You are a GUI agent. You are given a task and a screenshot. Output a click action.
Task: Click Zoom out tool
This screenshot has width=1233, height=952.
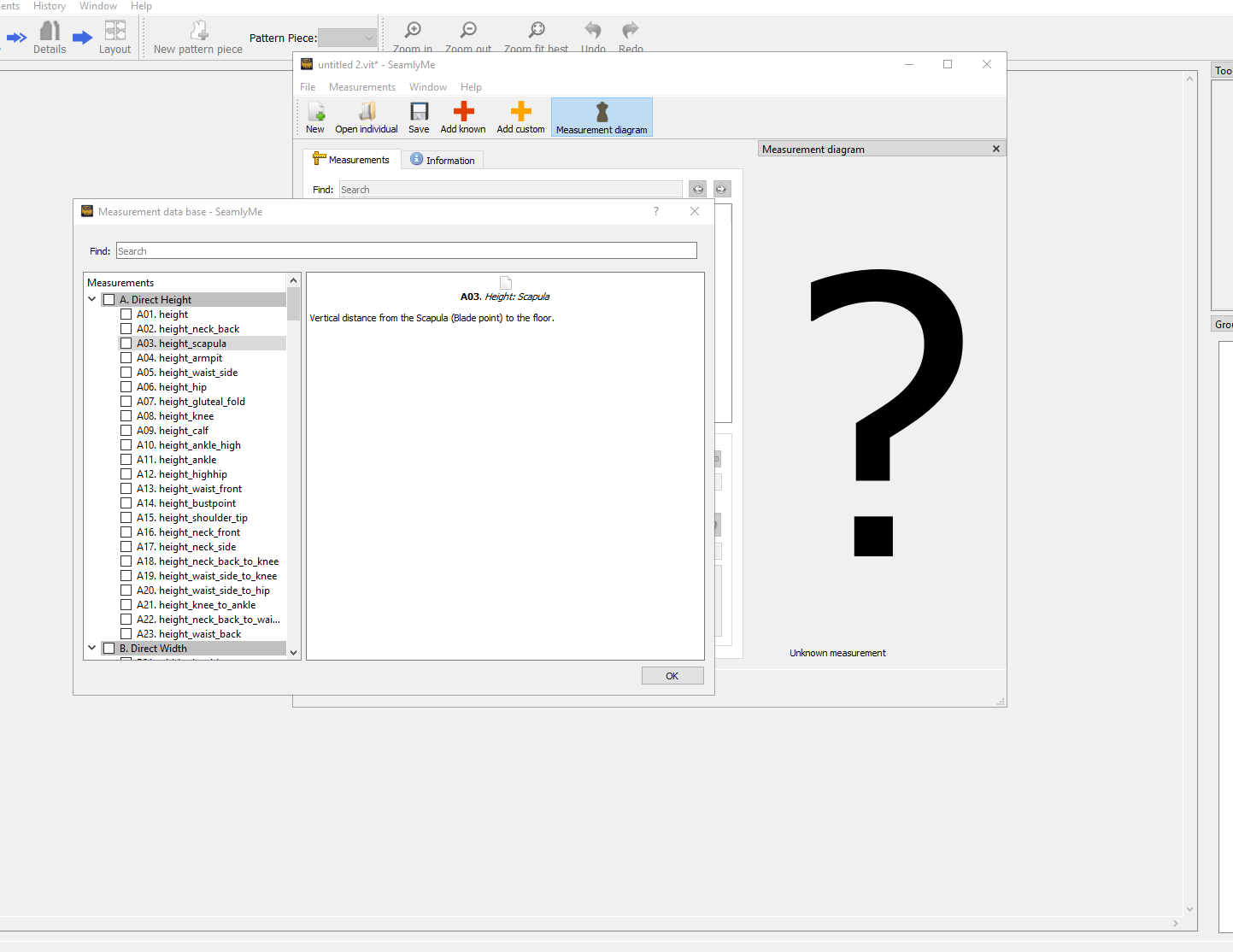(x=468, y=37)
